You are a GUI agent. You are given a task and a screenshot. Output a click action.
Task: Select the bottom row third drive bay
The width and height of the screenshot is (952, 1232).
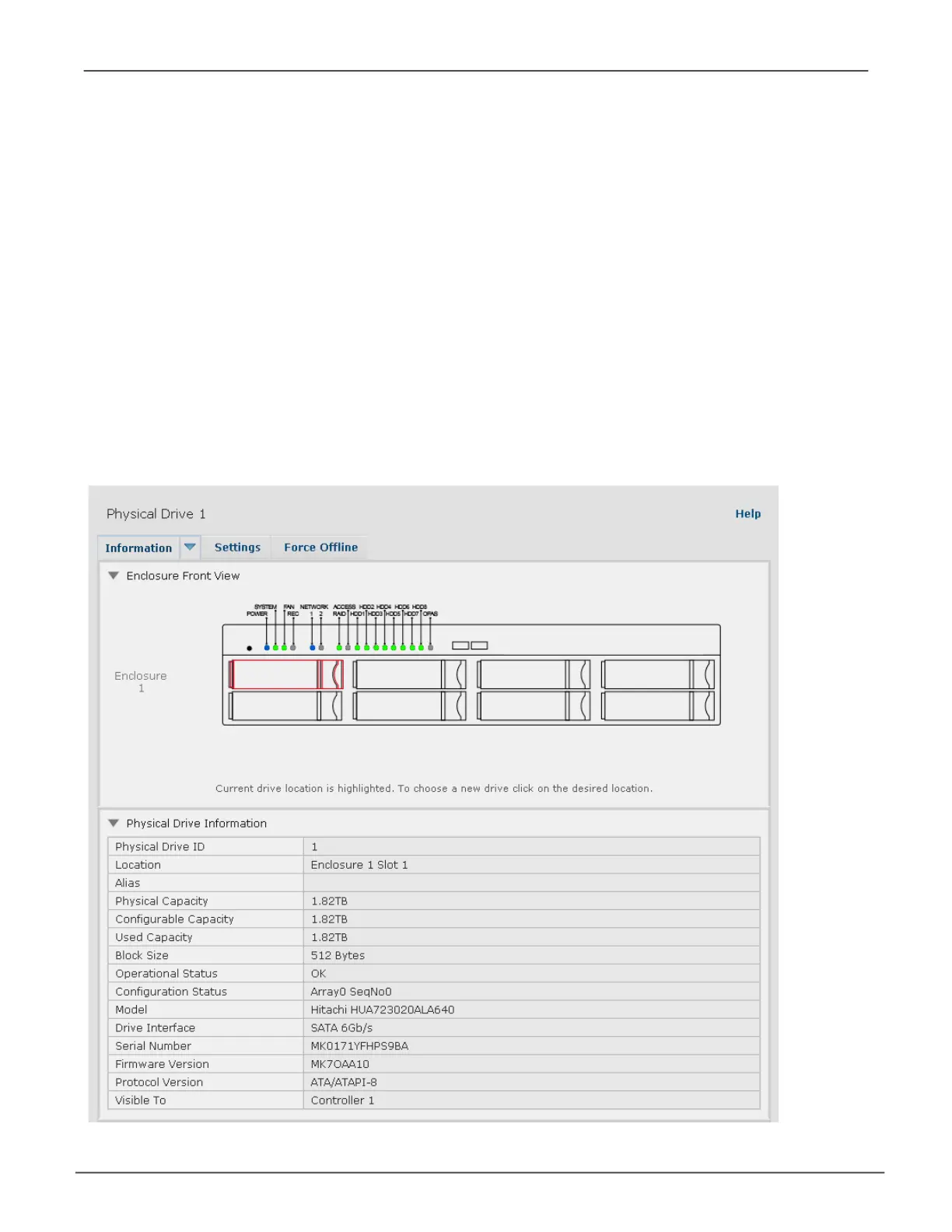pyautogui.click(x=534, y=706)
